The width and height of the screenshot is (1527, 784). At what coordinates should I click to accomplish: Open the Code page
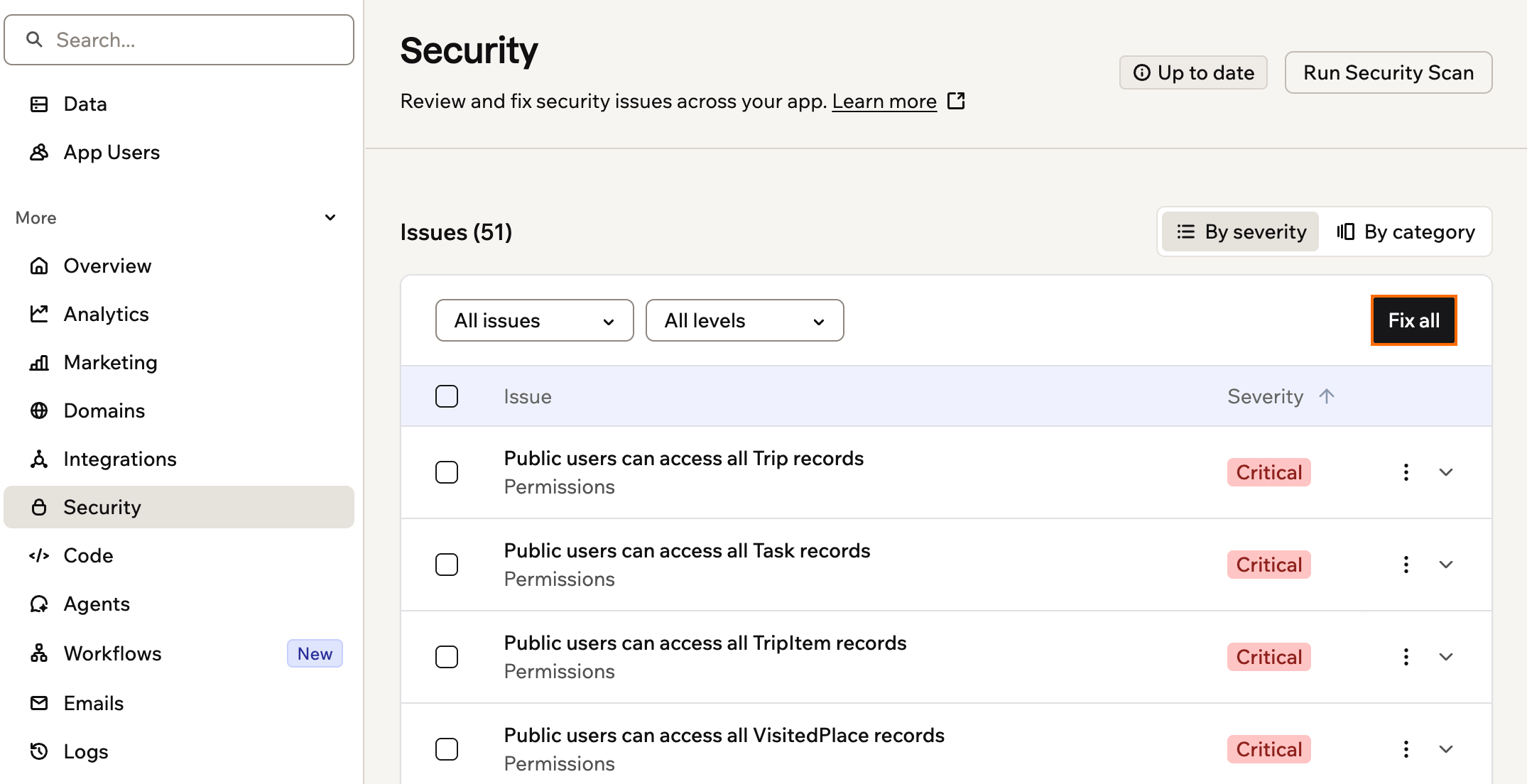point(178,555)
